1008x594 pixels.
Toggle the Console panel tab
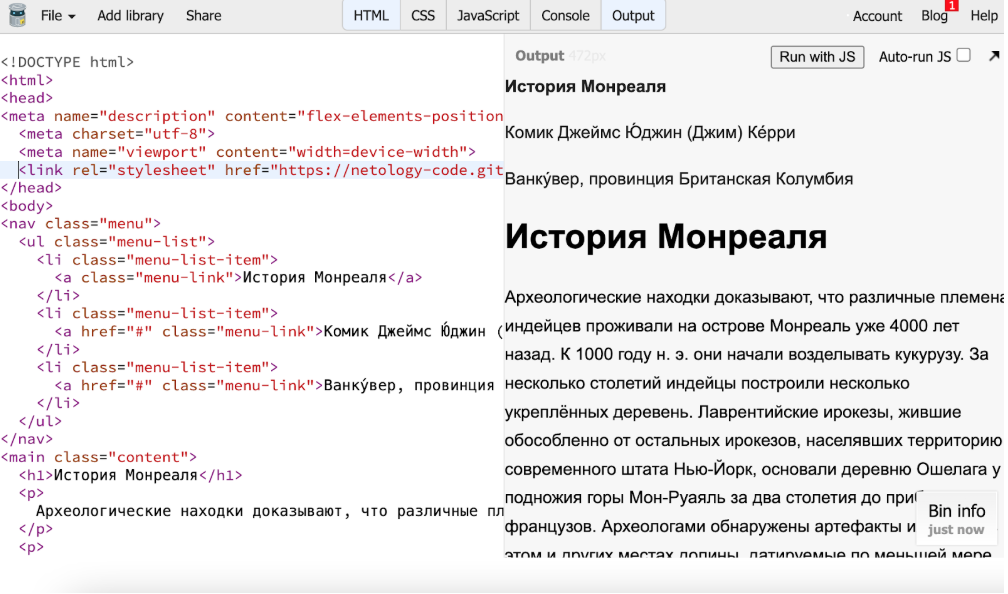click(565, 15)
